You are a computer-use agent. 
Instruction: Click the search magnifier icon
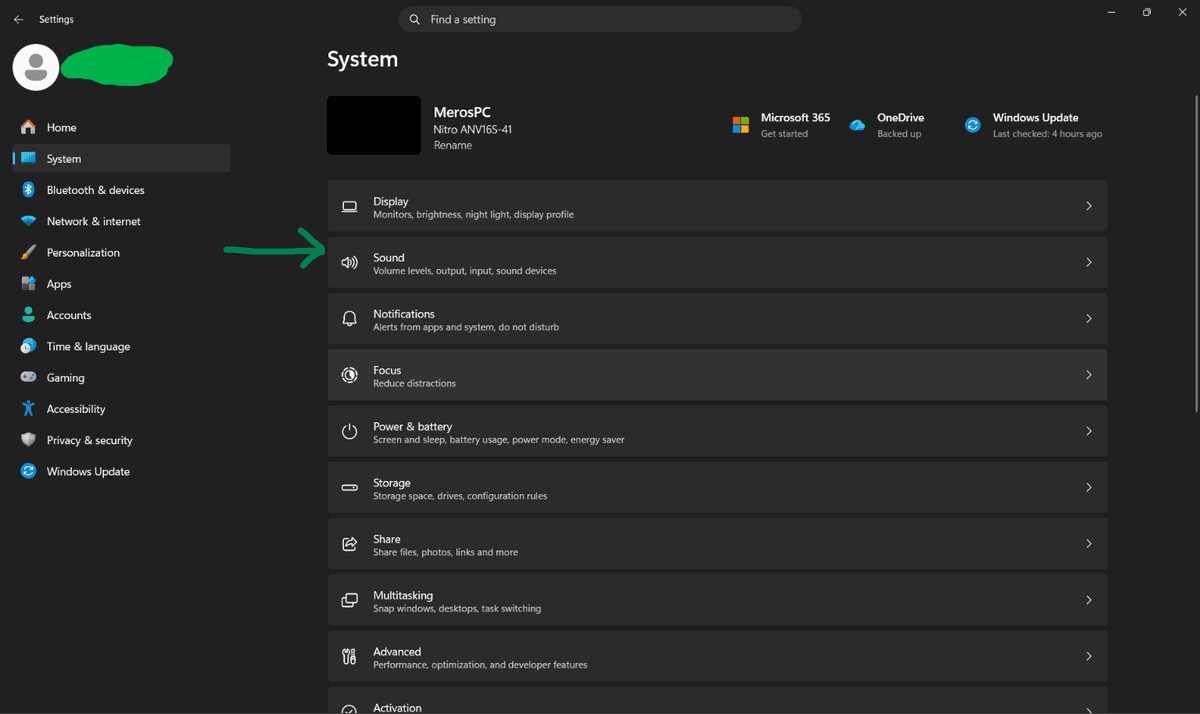[415, 19]
